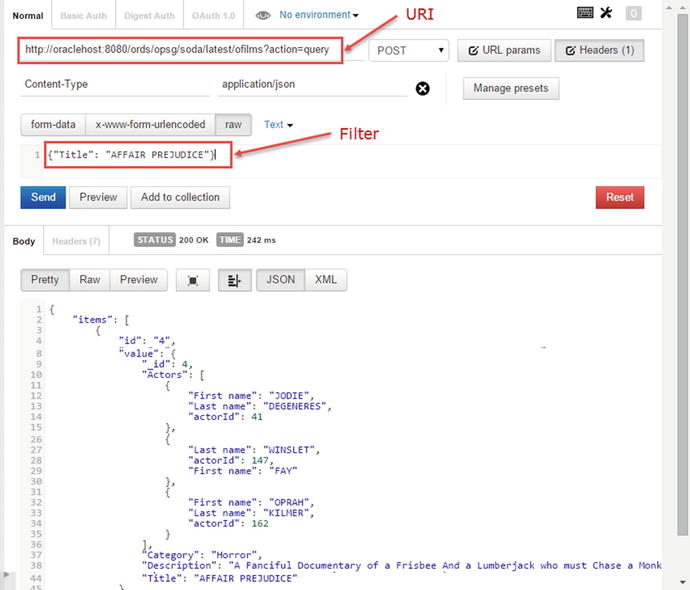The width and height of the screenshot is (690, 590).
Task: Click the "items" key in response
Action: (92, 320)
